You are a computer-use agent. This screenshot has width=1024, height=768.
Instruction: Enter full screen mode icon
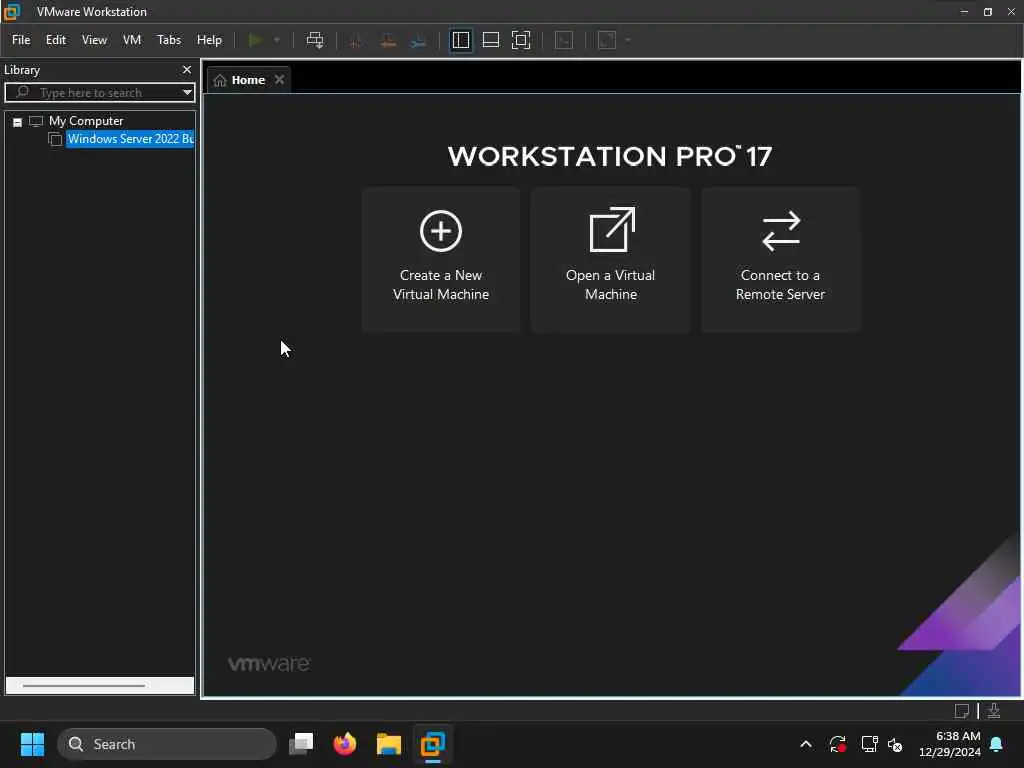(520, 40)
